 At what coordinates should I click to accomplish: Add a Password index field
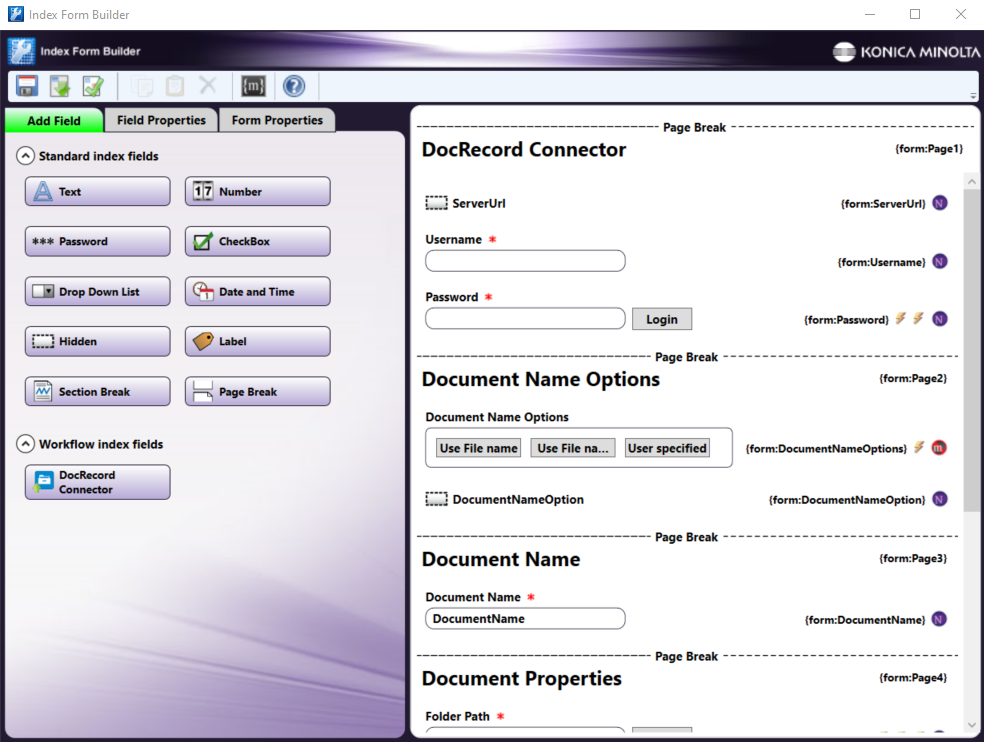[x=97, y=242]
